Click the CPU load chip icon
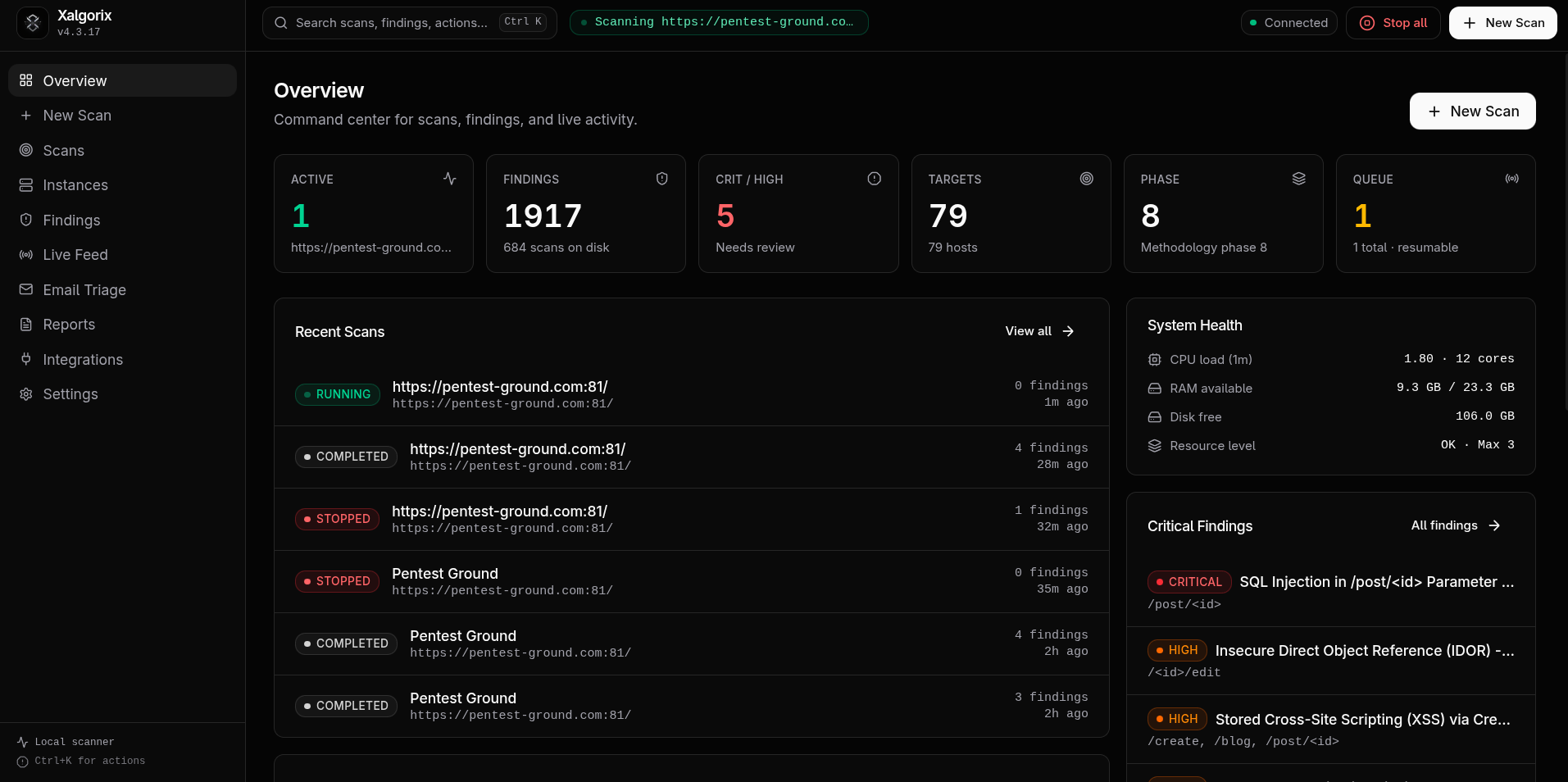 click(1155, 360)
